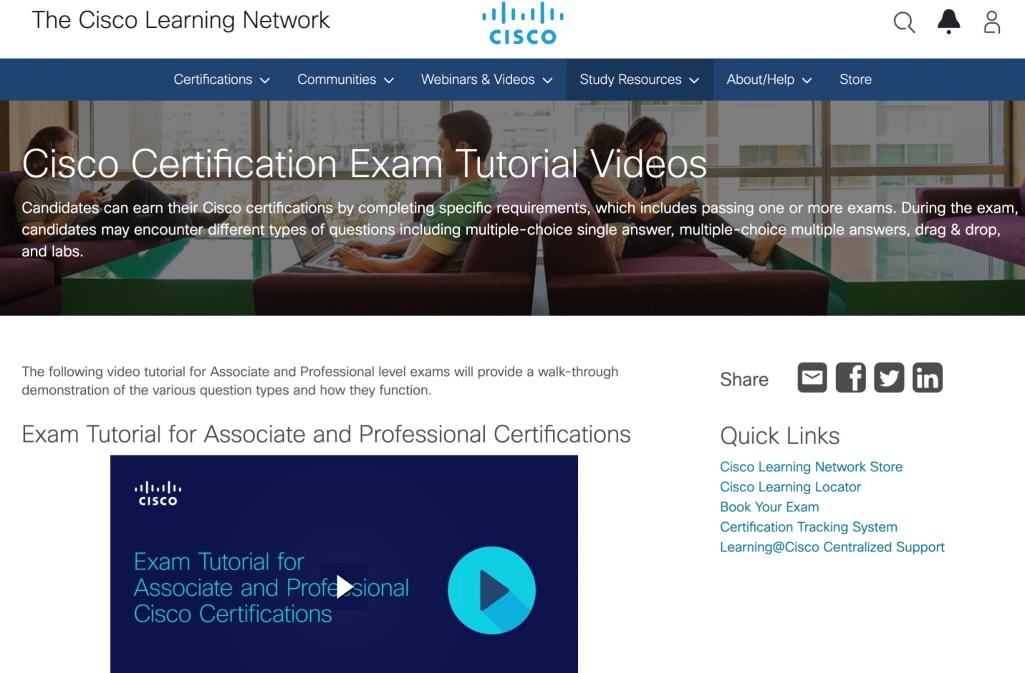The height and width of the screenshot is (673, 1025).
Task: Expand the Webinars & Videos dropdown
Action: 487,80
